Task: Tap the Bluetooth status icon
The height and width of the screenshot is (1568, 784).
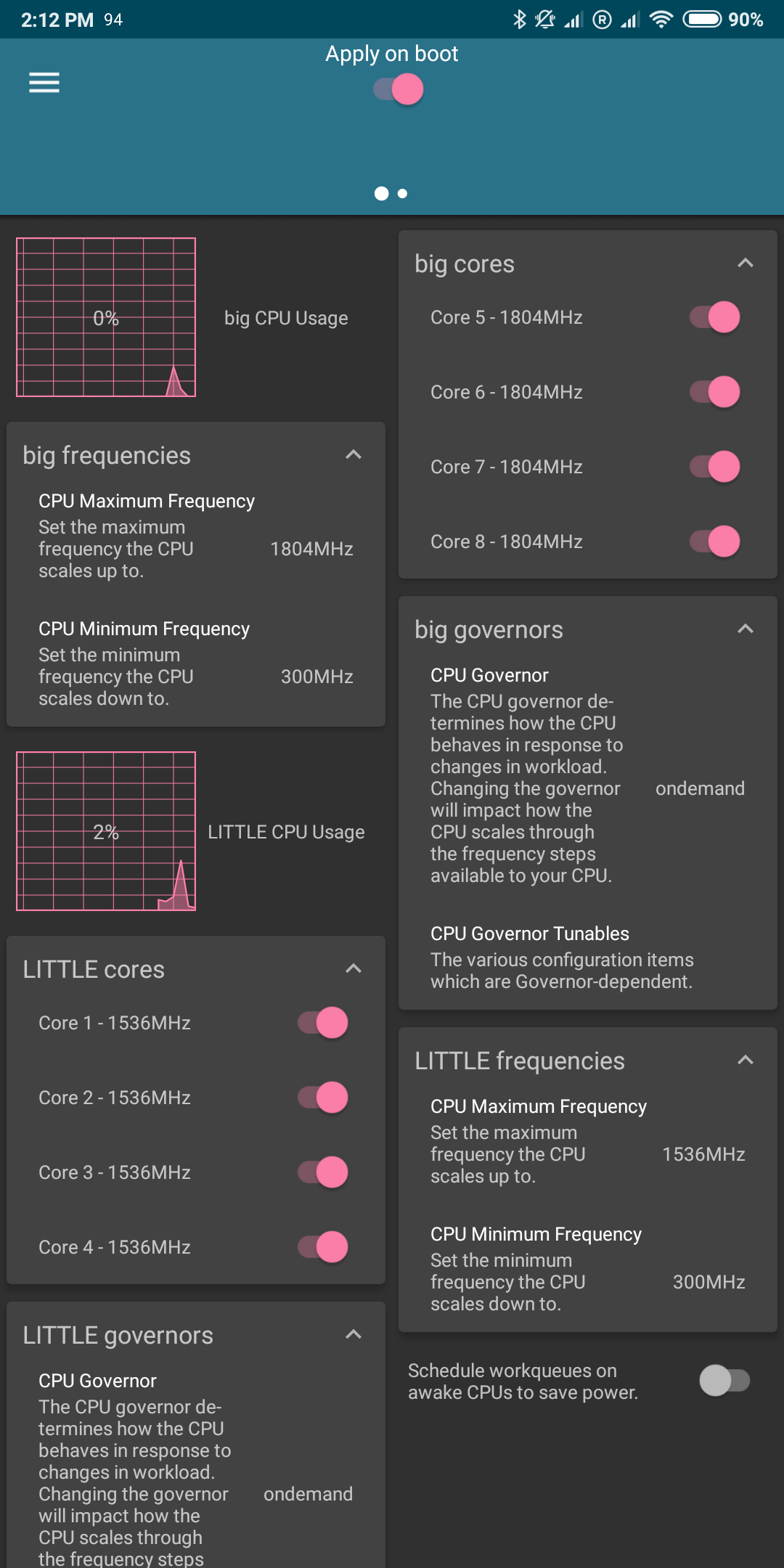Action: [x=519, y=20]
